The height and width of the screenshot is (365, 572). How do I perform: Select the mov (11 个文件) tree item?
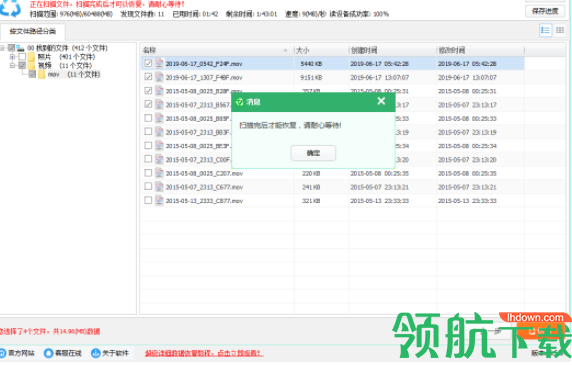coord(74,74)
